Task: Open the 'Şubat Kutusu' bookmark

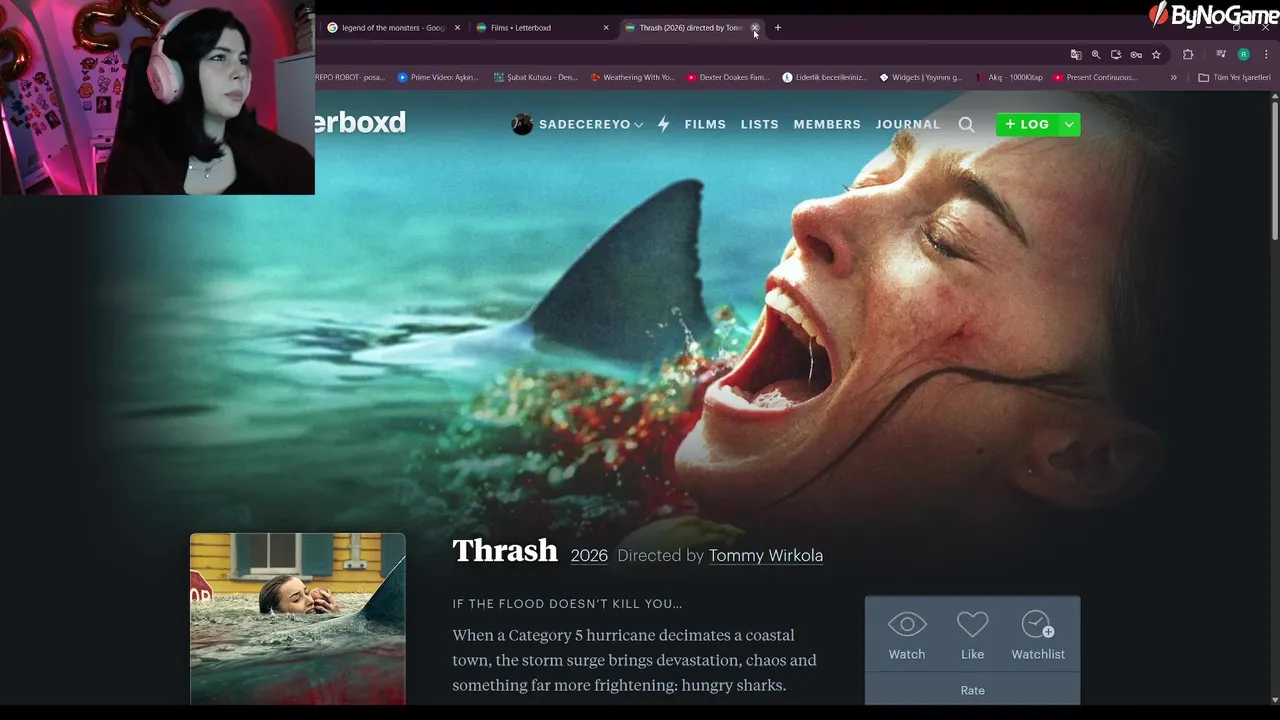Action: [x=535, y=77]
